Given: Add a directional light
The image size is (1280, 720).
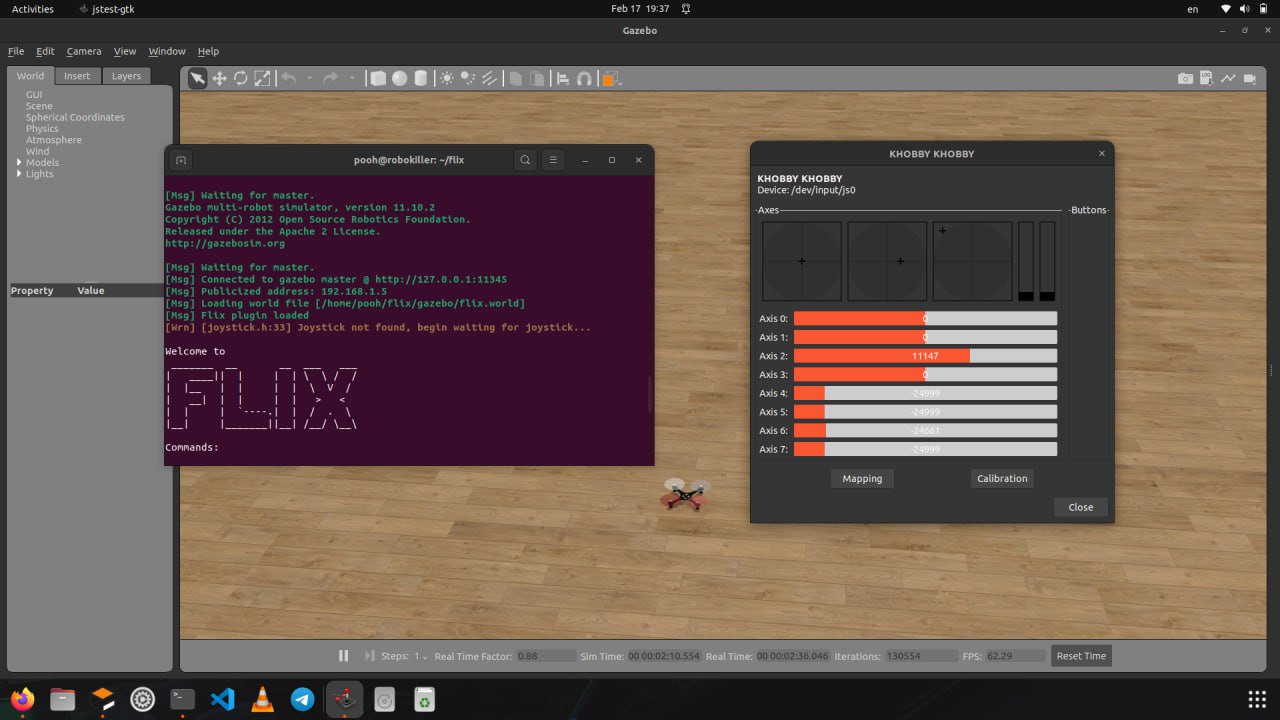Looking at the screenshot, I should tap(489, 78).
